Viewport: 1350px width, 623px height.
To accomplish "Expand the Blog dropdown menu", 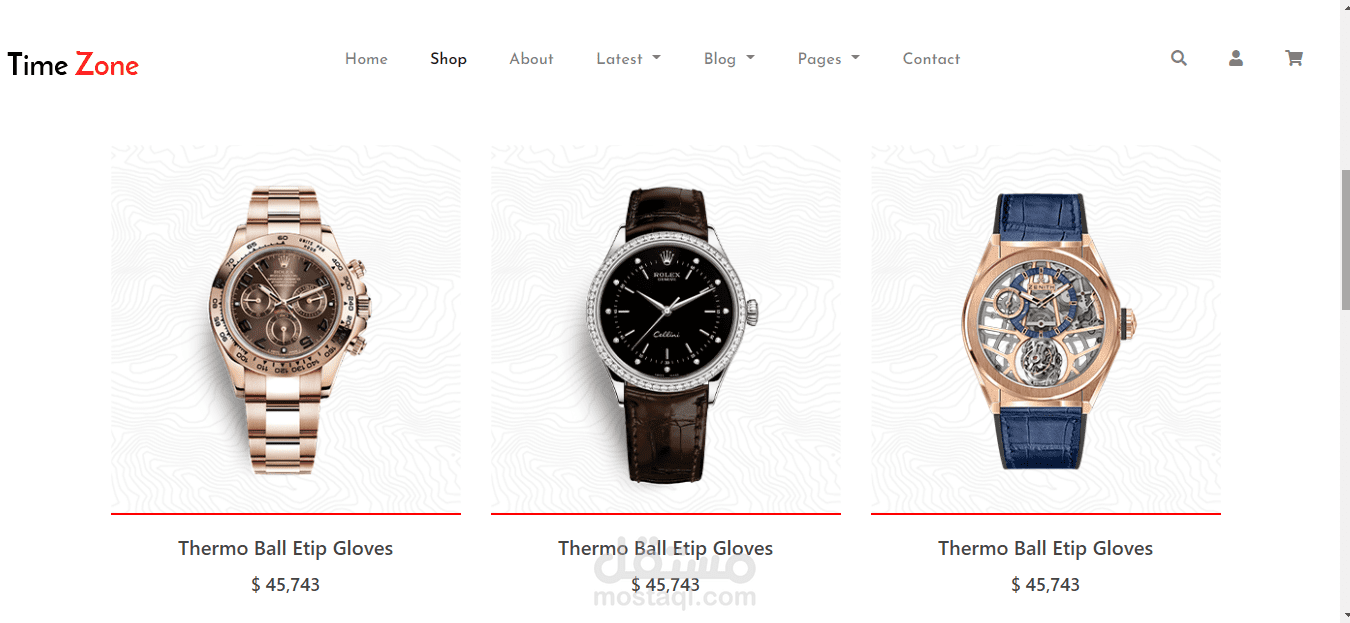I will coord(729,59).
